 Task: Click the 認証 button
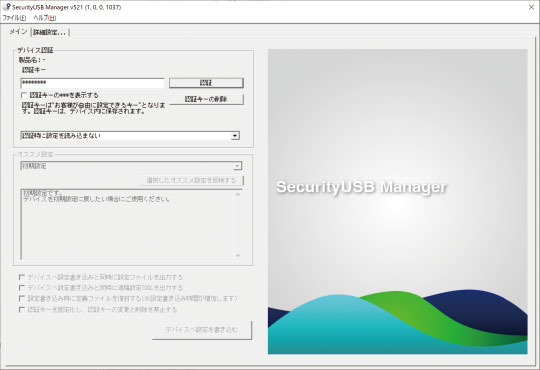(x=206, y=83)
